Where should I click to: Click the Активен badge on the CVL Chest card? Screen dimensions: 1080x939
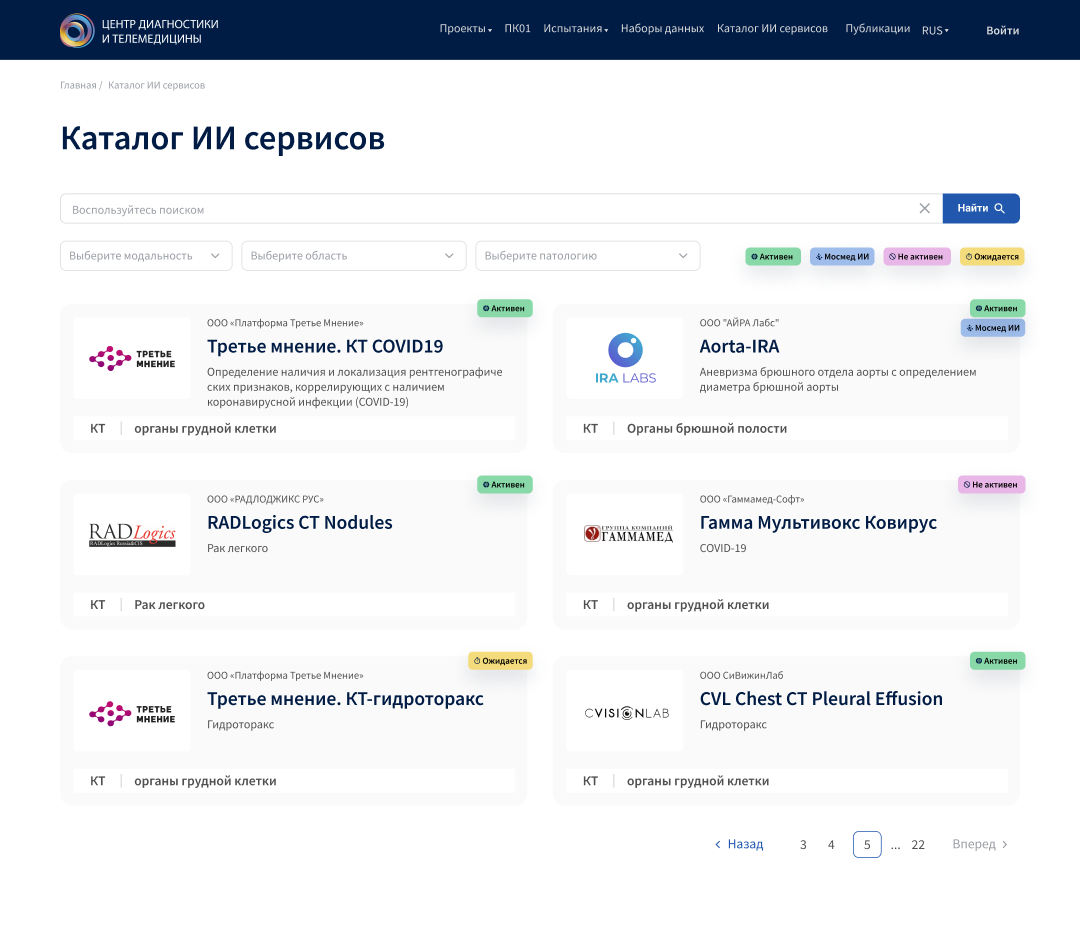click(x=997, y=661)
